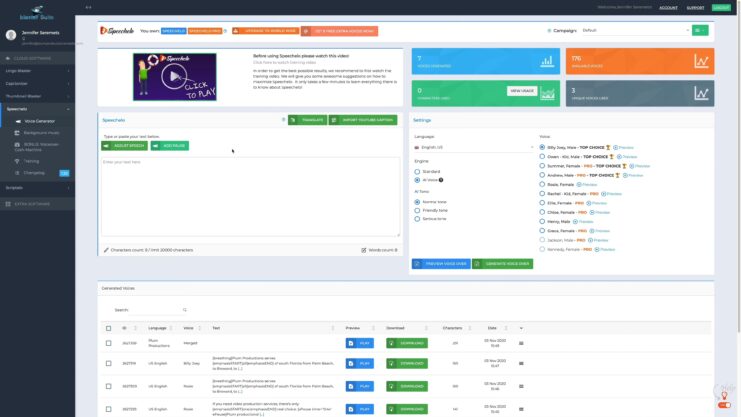
Task: Open the Cloud Software section
Action: [x=32, y=58]
